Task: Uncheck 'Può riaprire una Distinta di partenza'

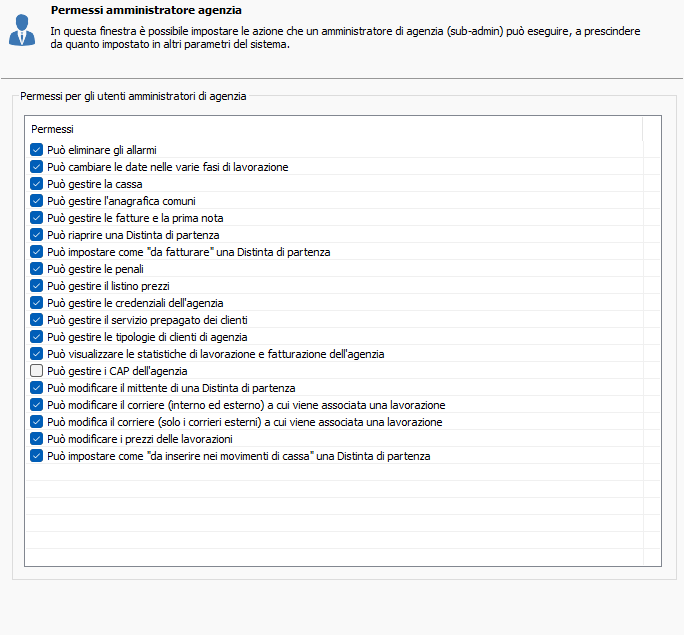Action: (x=37, y=235)
